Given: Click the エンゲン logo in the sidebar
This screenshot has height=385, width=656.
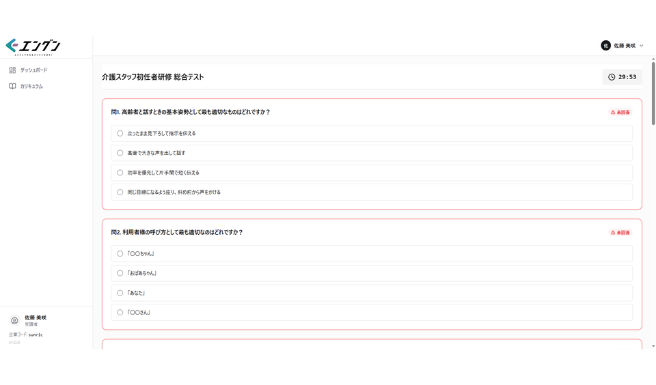Looking at the screenshot, I should click(x=33, y=47).
